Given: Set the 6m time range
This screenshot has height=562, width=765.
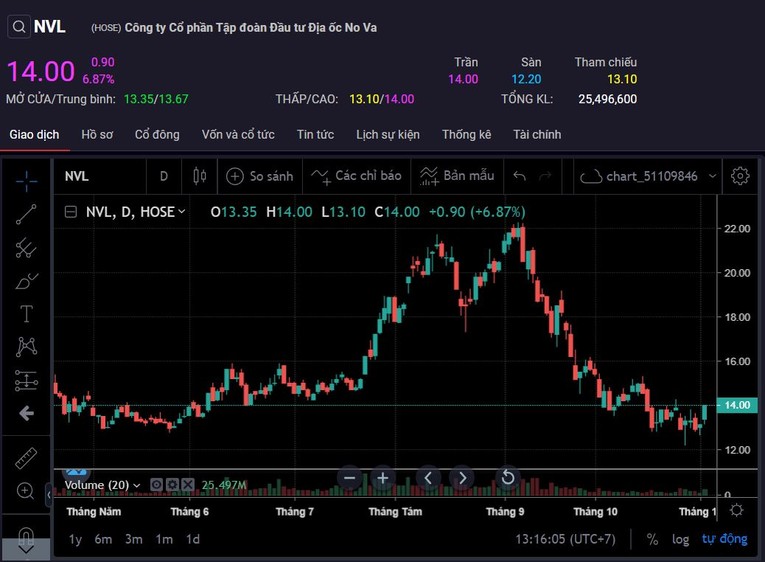Looking at the screenshot, I should point(103,539).
